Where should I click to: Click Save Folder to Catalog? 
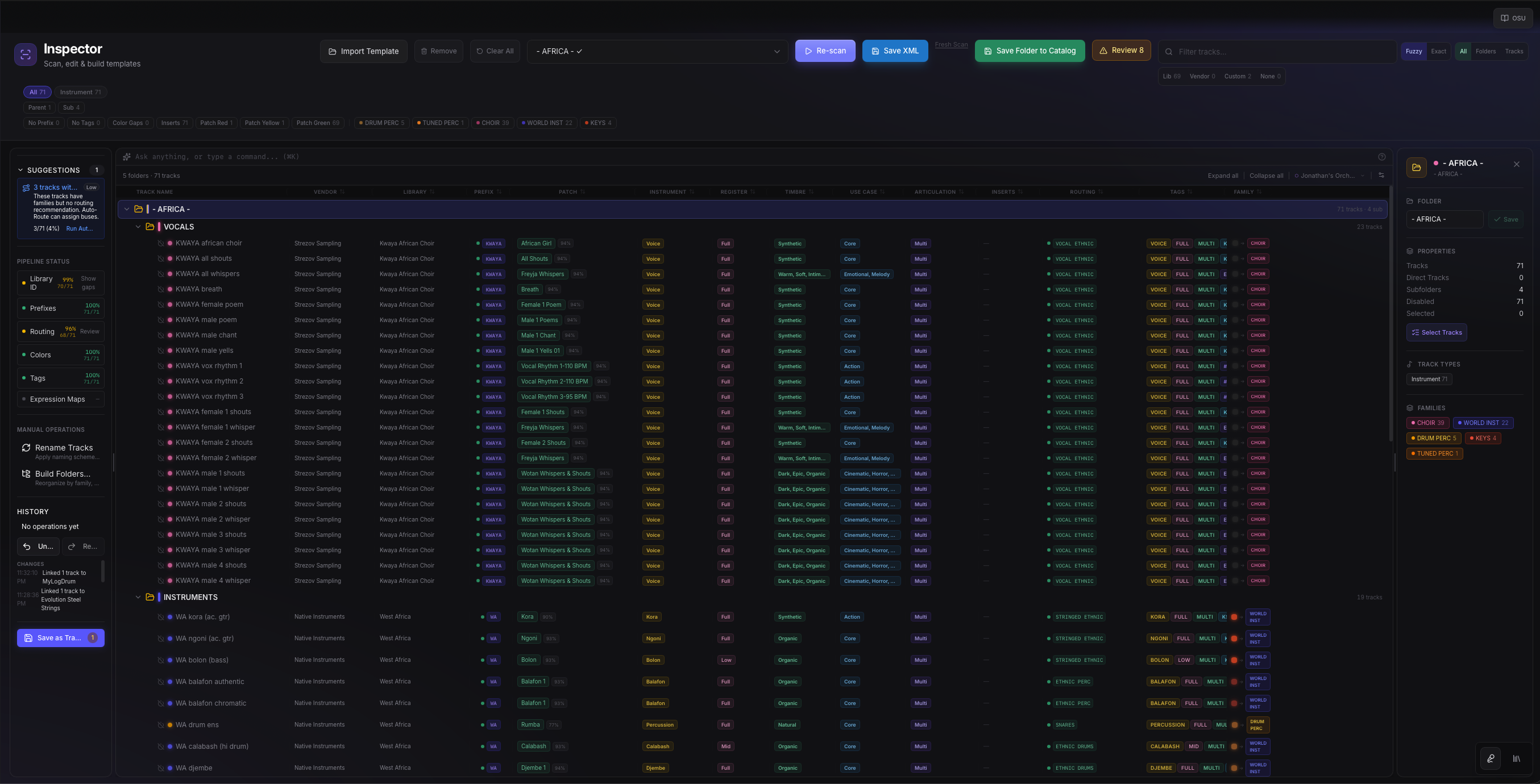point(1030,51)
